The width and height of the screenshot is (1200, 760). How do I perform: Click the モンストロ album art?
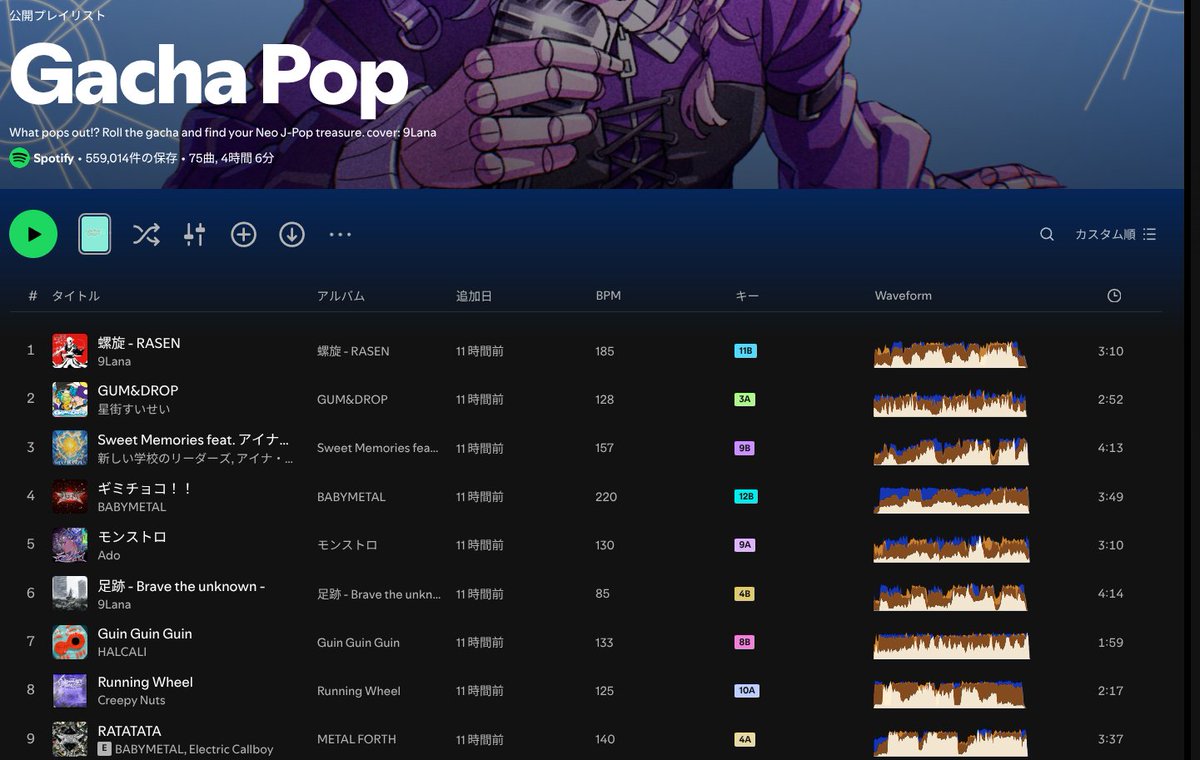(x=70, y=545)
